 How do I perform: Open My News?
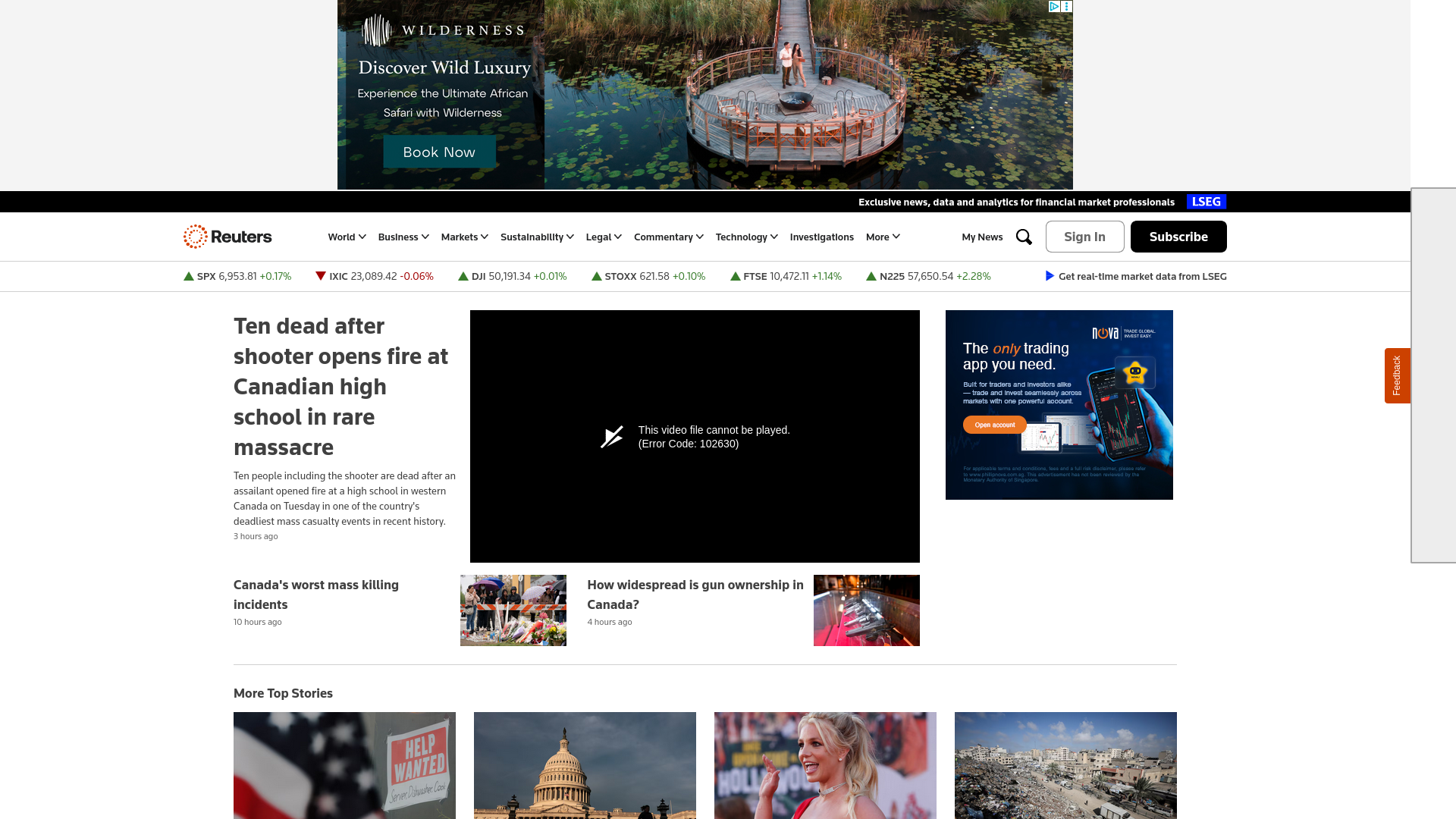click(x=982, y=237)
